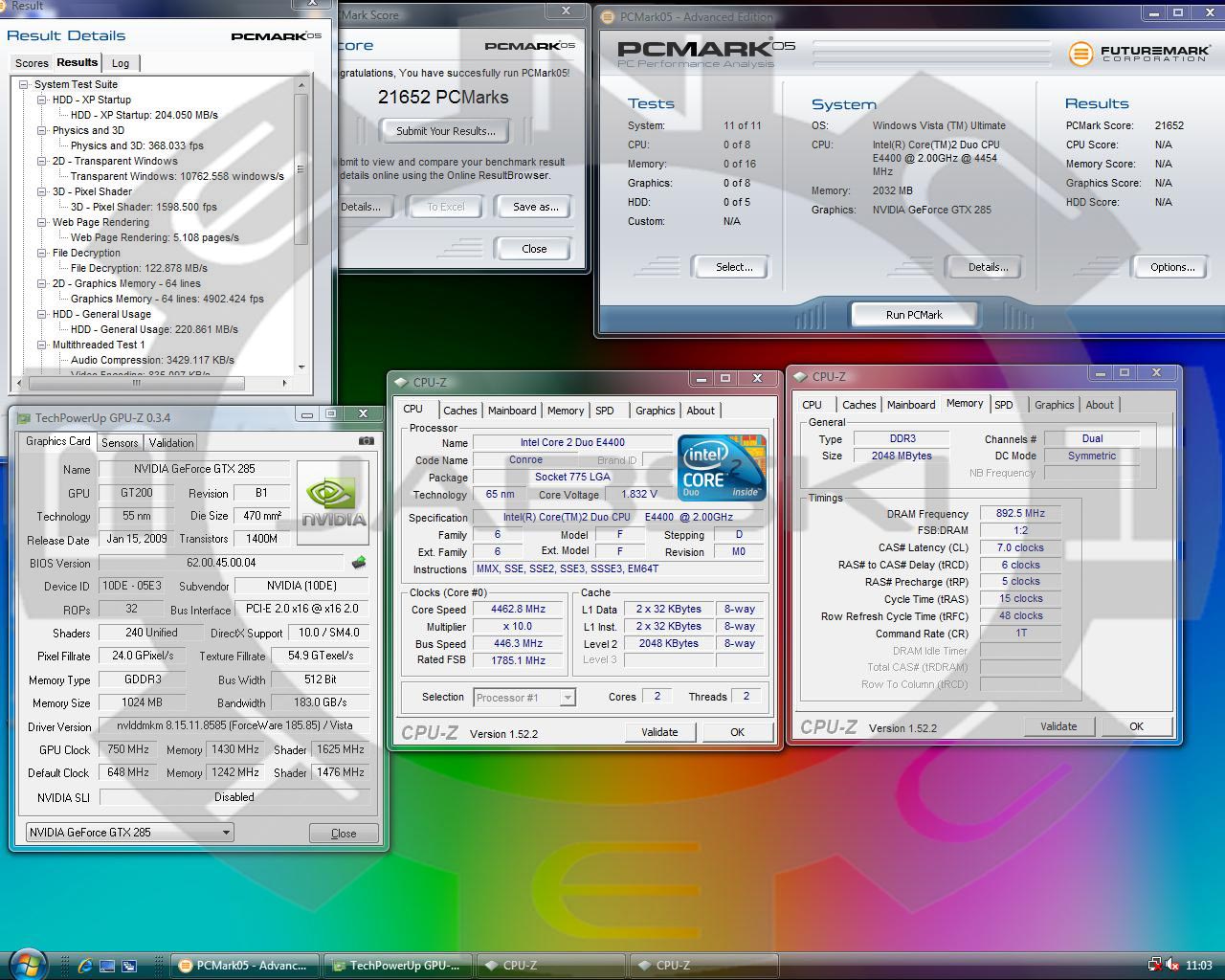Click the NVIDIA logo in GPU-Z
Viewport: 1225px width, 980px height.
coord(333,503)
